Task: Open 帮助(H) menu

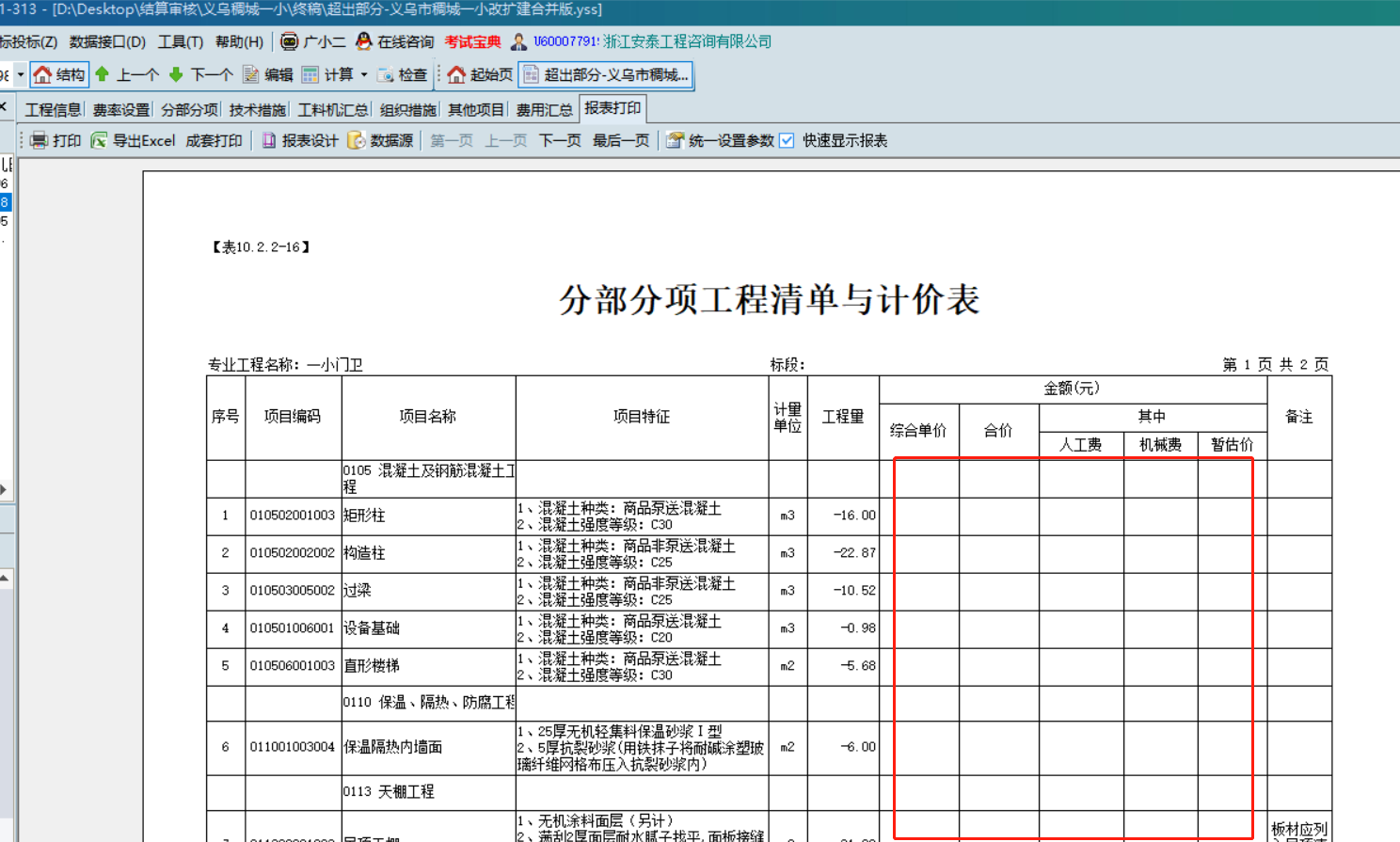Action: tap(239, 41)
